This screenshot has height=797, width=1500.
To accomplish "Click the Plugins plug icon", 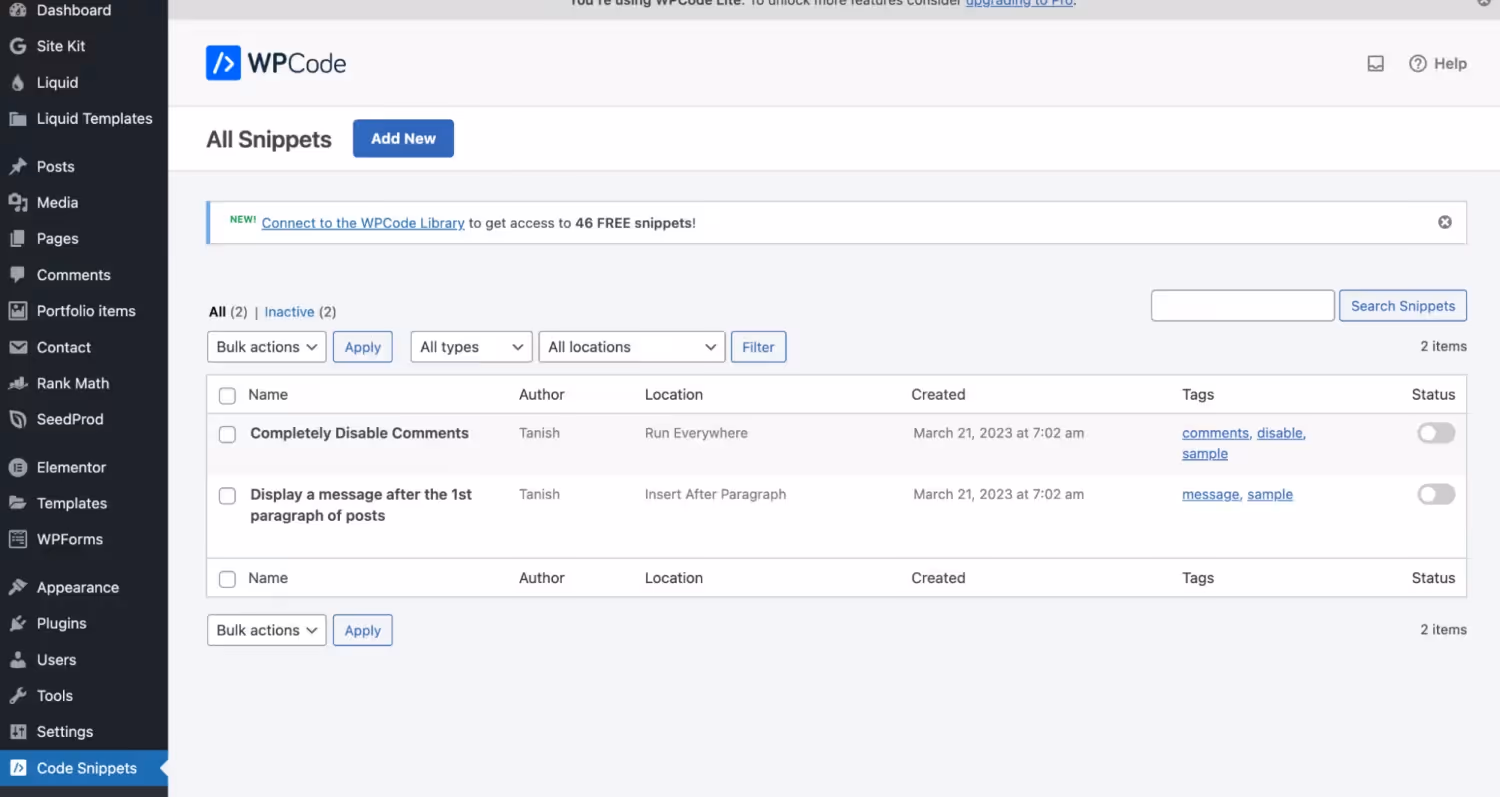I will pos(17,624).
